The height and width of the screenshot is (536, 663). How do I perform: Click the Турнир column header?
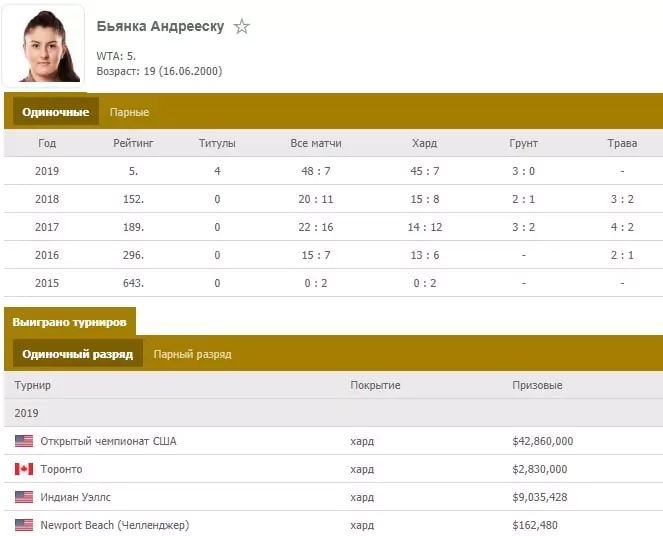[33, 385]
